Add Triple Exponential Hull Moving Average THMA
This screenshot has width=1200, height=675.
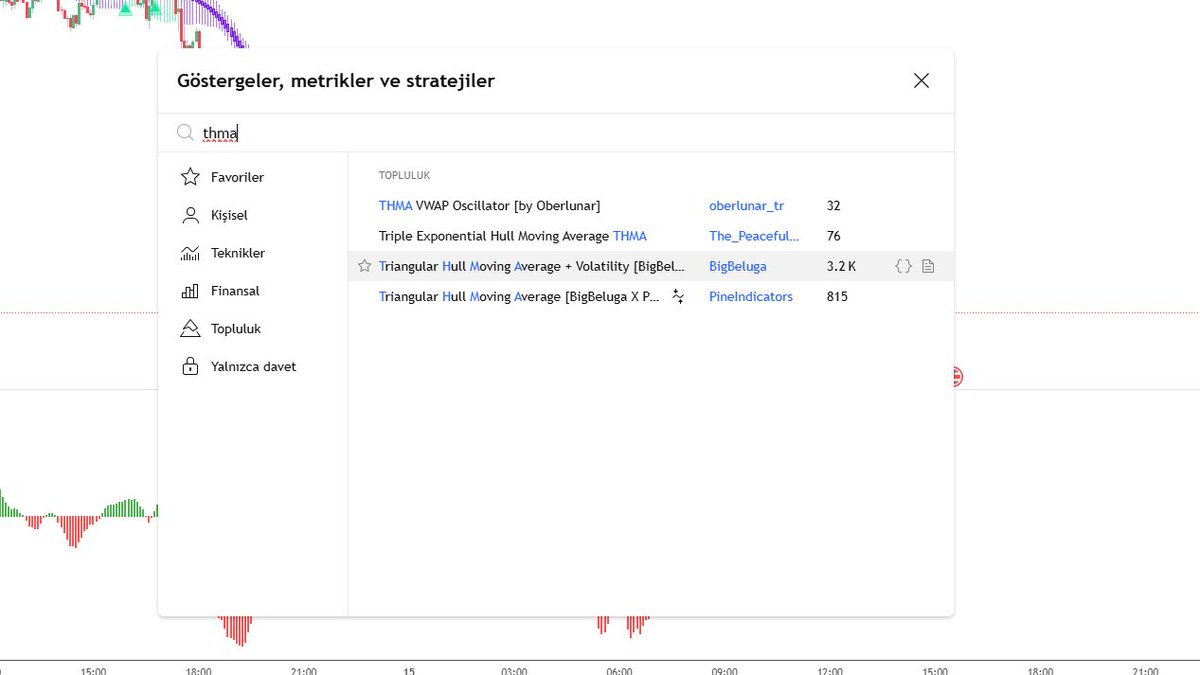tap(513, 236)
